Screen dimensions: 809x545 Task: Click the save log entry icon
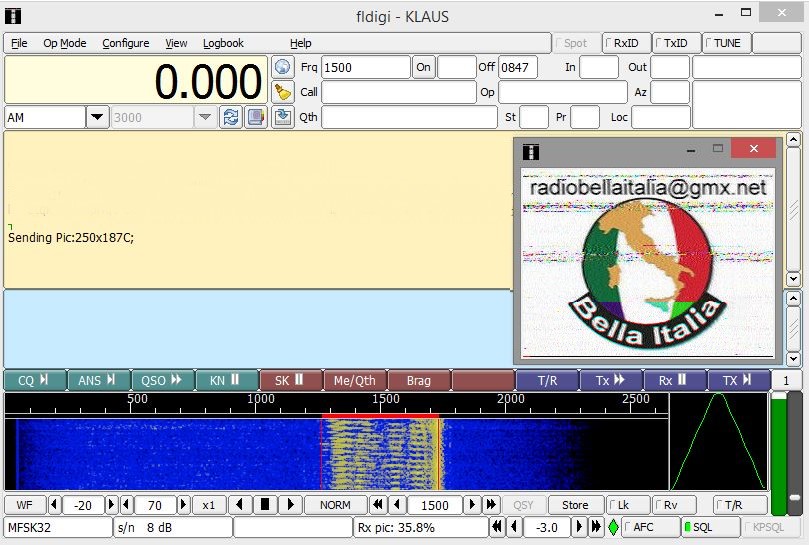[282, 117]
